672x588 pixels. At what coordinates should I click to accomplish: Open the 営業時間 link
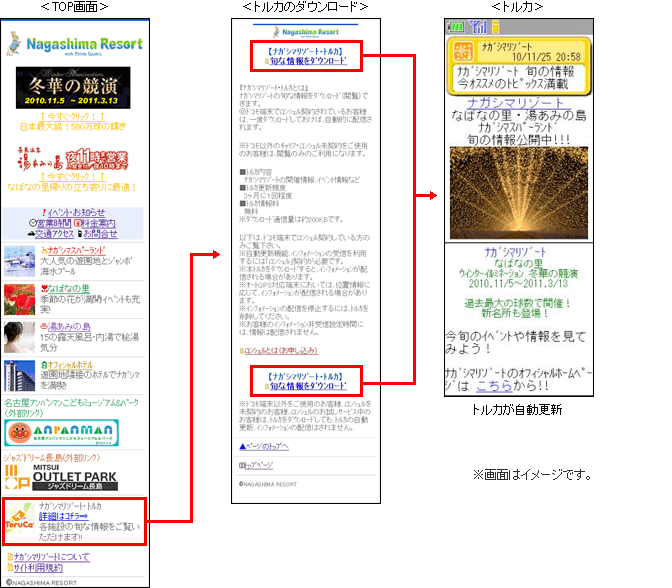pos(54,223)
